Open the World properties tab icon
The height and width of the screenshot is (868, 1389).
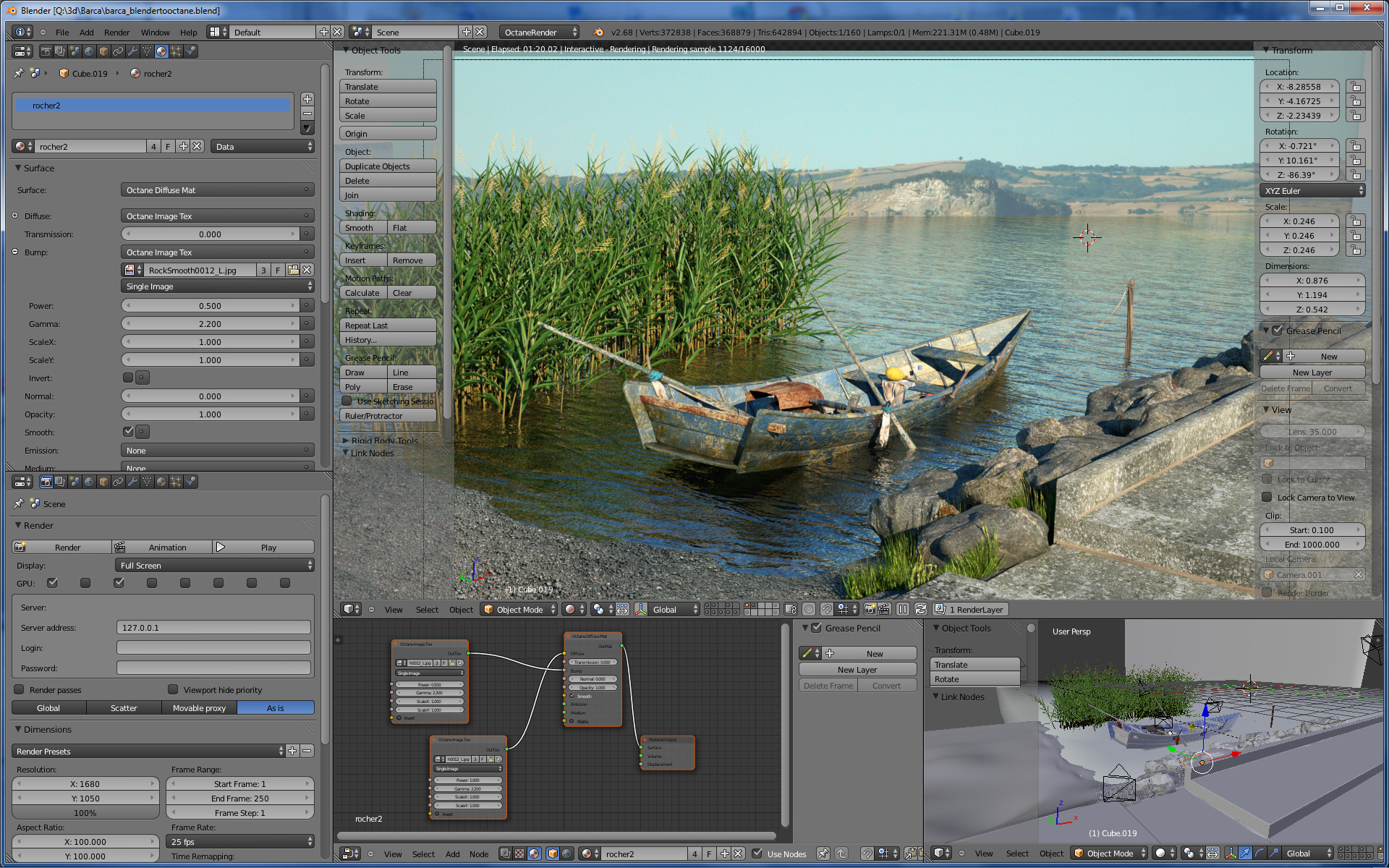click(89, 51)
